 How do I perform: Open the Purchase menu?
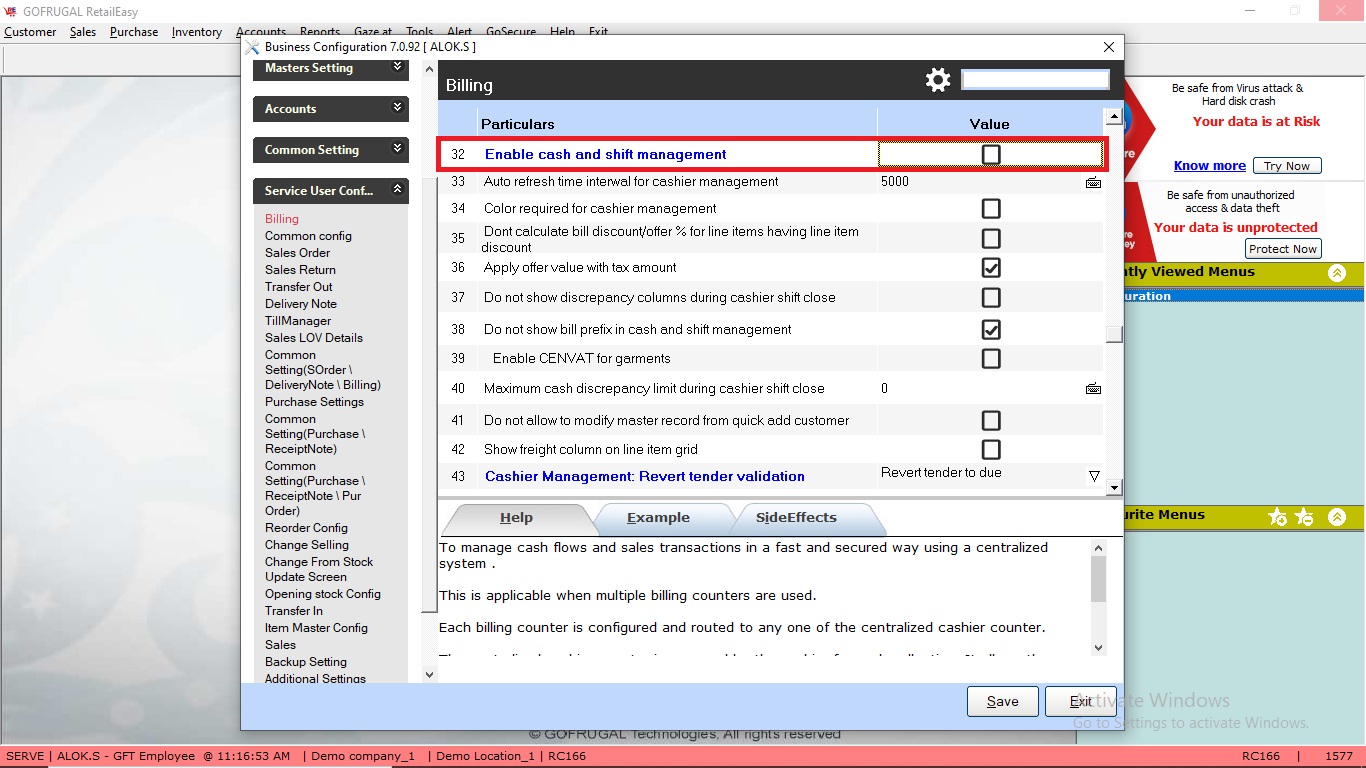click(134, 32)
